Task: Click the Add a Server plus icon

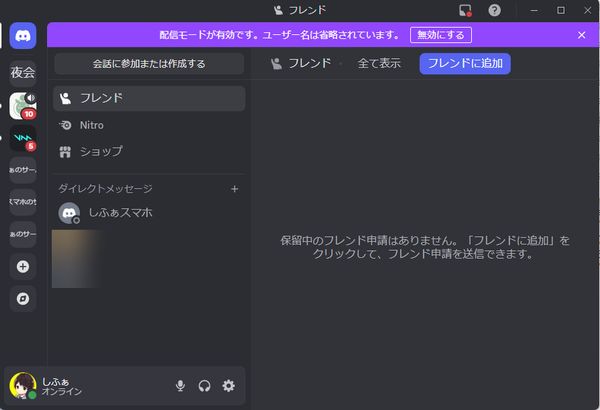Action: click(23, 266)
